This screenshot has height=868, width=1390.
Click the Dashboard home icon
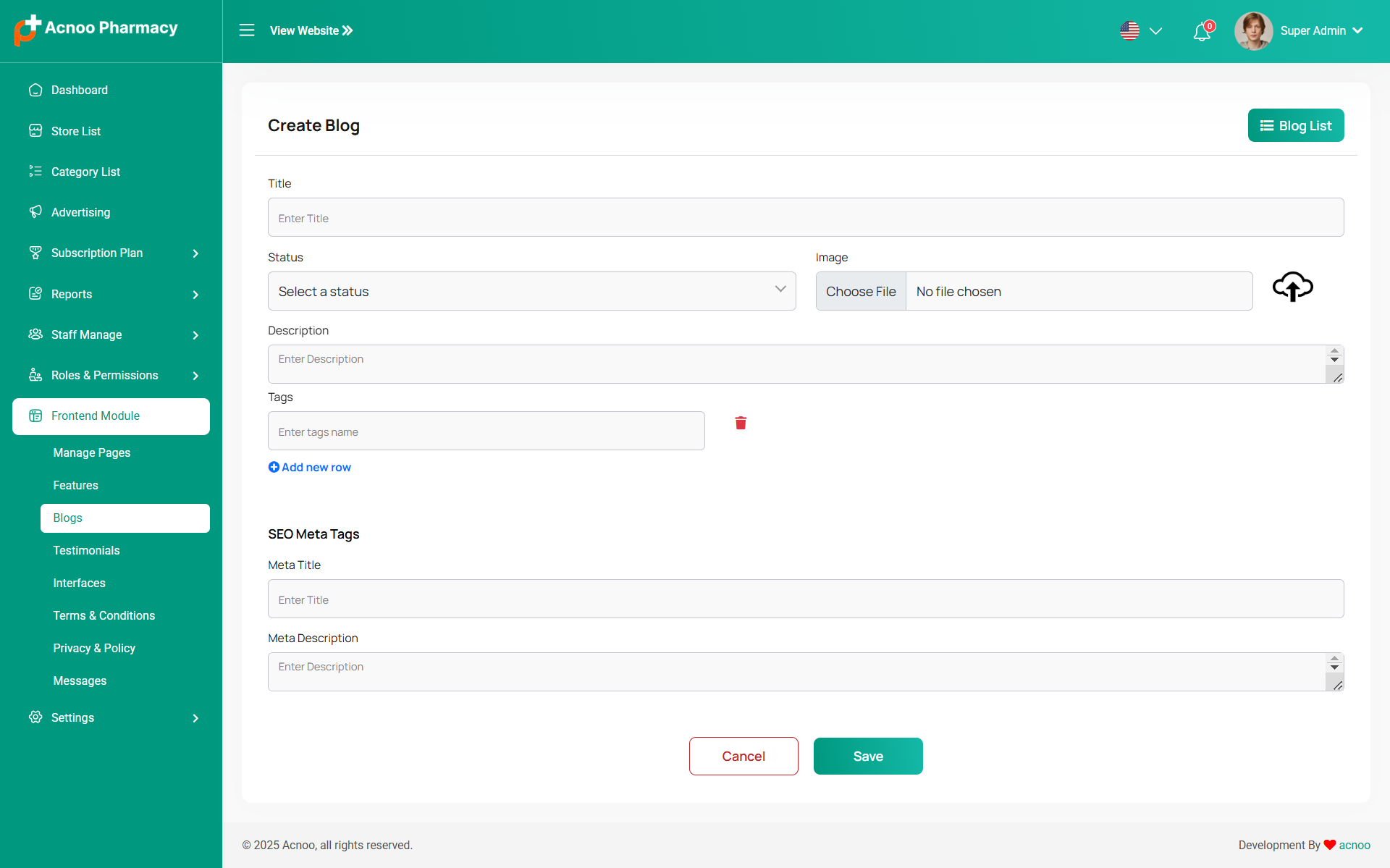coord(35,90)
